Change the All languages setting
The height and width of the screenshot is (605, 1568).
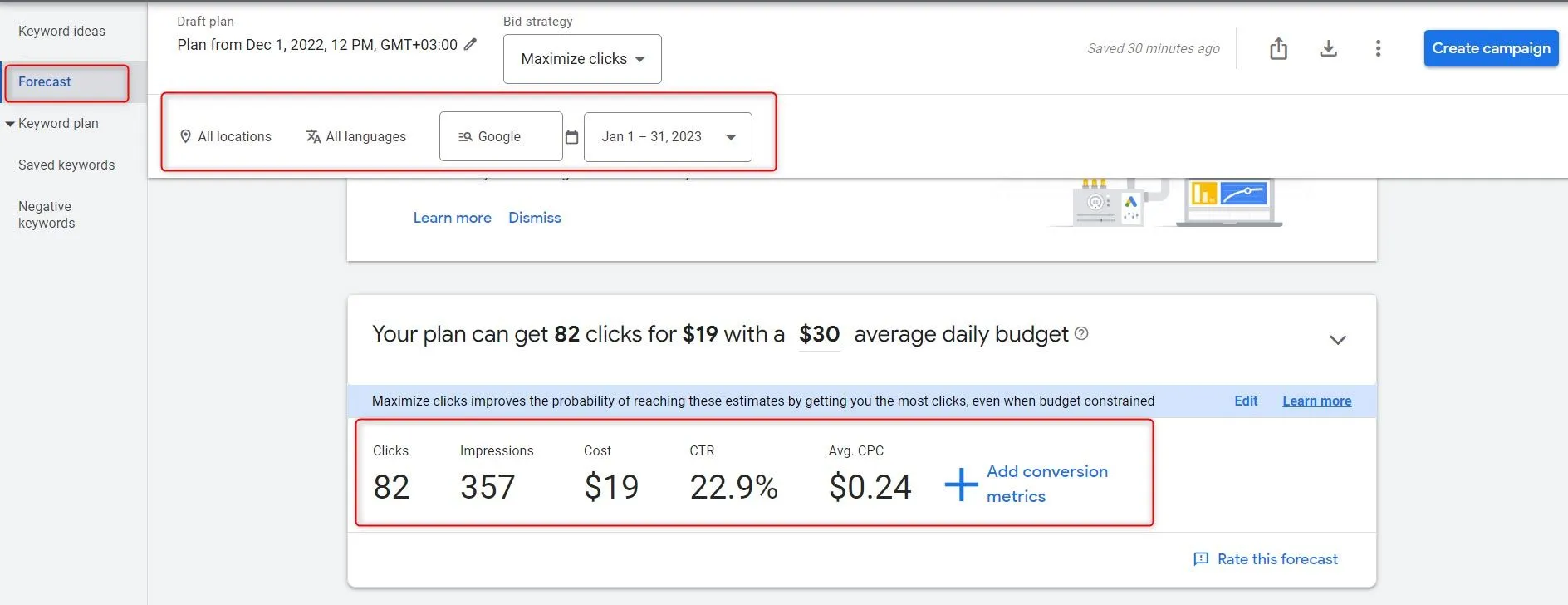tap(355, 137)
